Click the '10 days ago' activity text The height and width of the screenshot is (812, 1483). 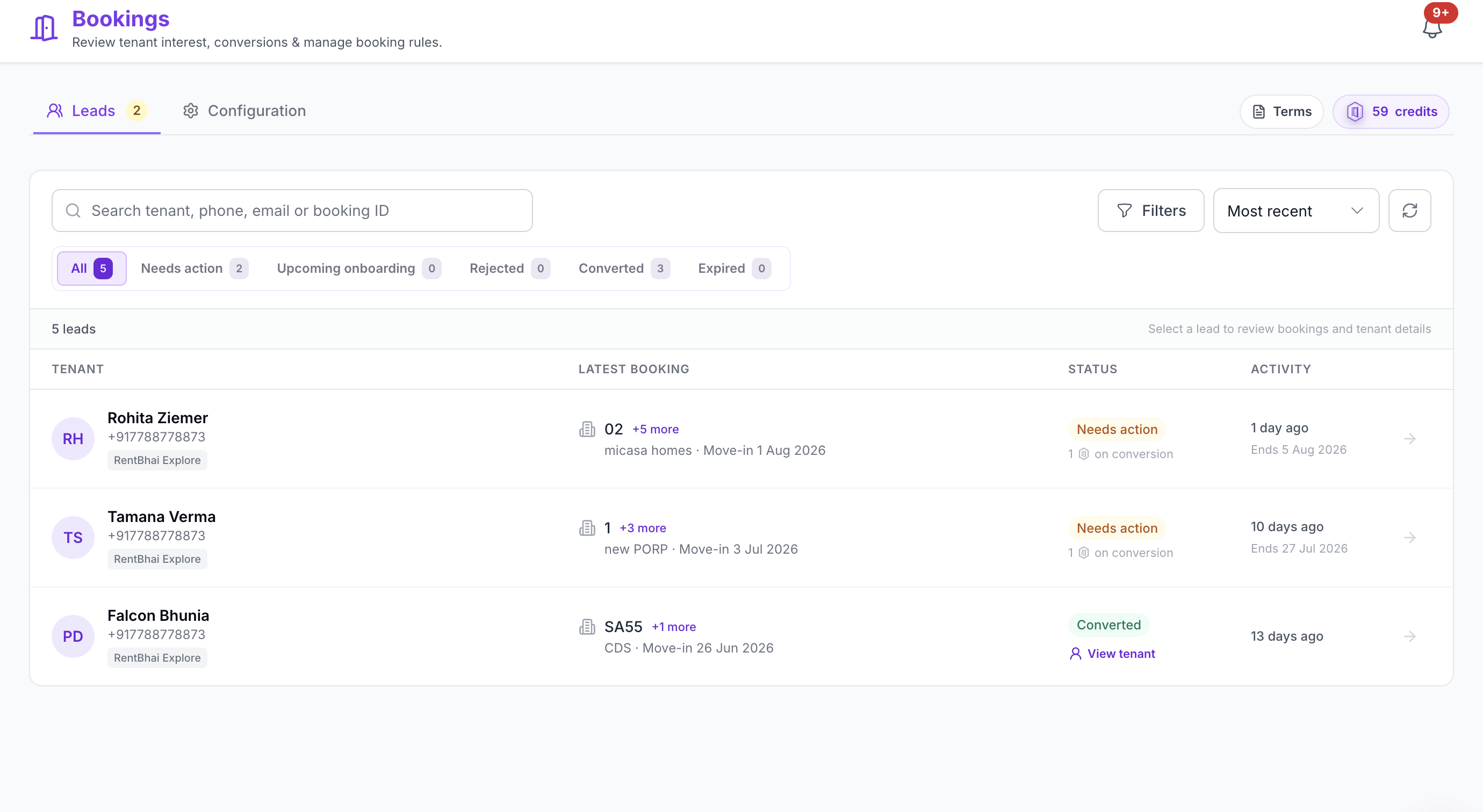click(x=1287, y=527)
